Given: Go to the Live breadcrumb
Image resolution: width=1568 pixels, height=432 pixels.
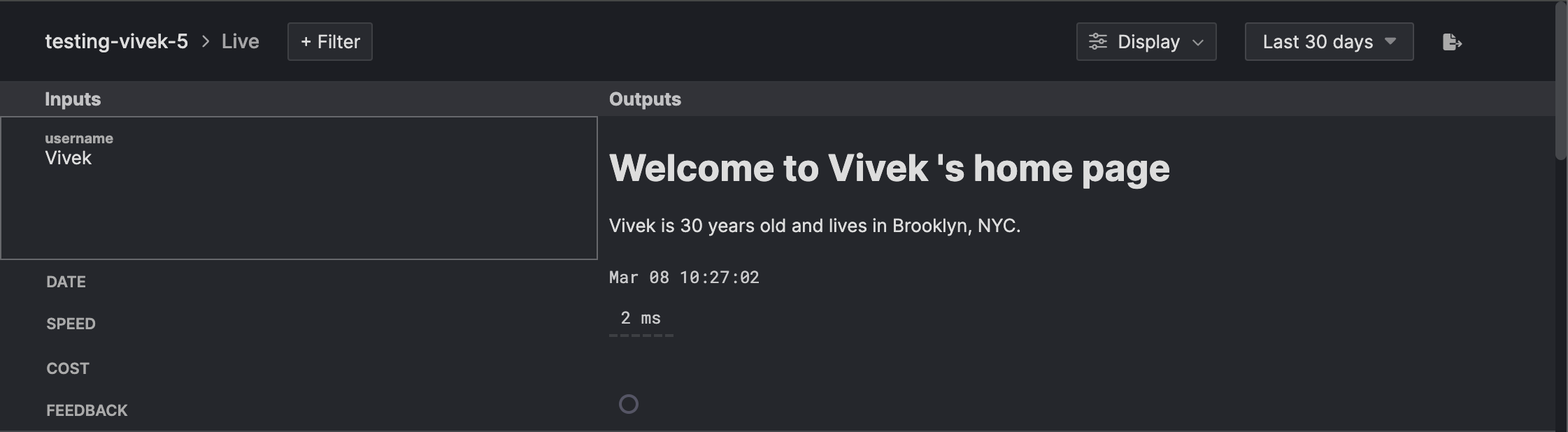Looking at the screenshot, I should pyautogui.click(x=241, y=42).
